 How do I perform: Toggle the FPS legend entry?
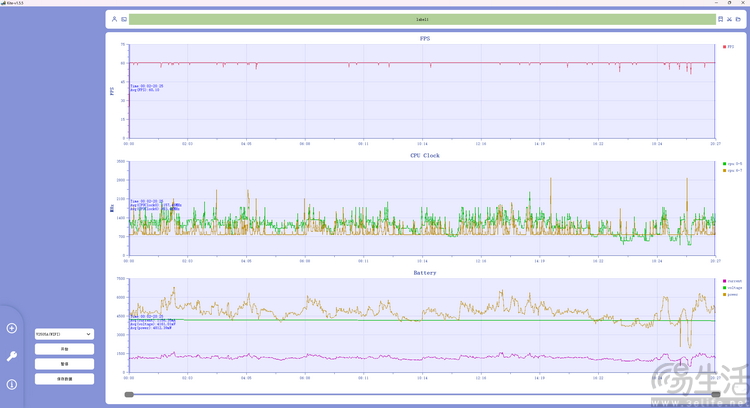[730, 46]
